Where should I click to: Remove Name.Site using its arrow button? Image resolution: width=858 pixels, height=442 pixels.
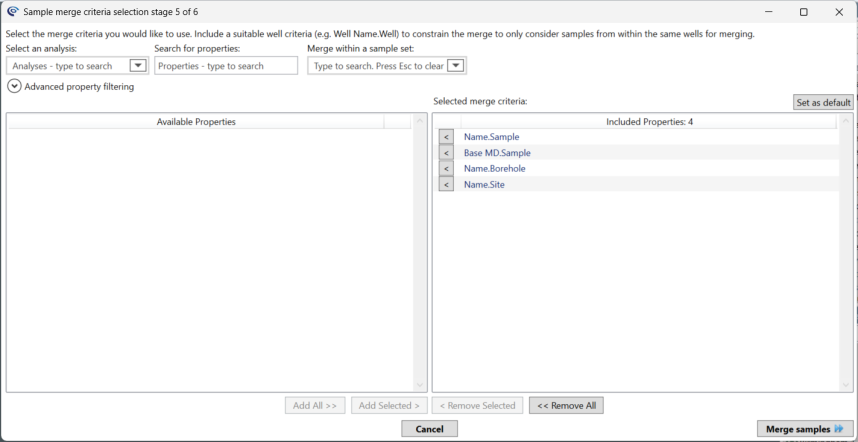[446, 185]
